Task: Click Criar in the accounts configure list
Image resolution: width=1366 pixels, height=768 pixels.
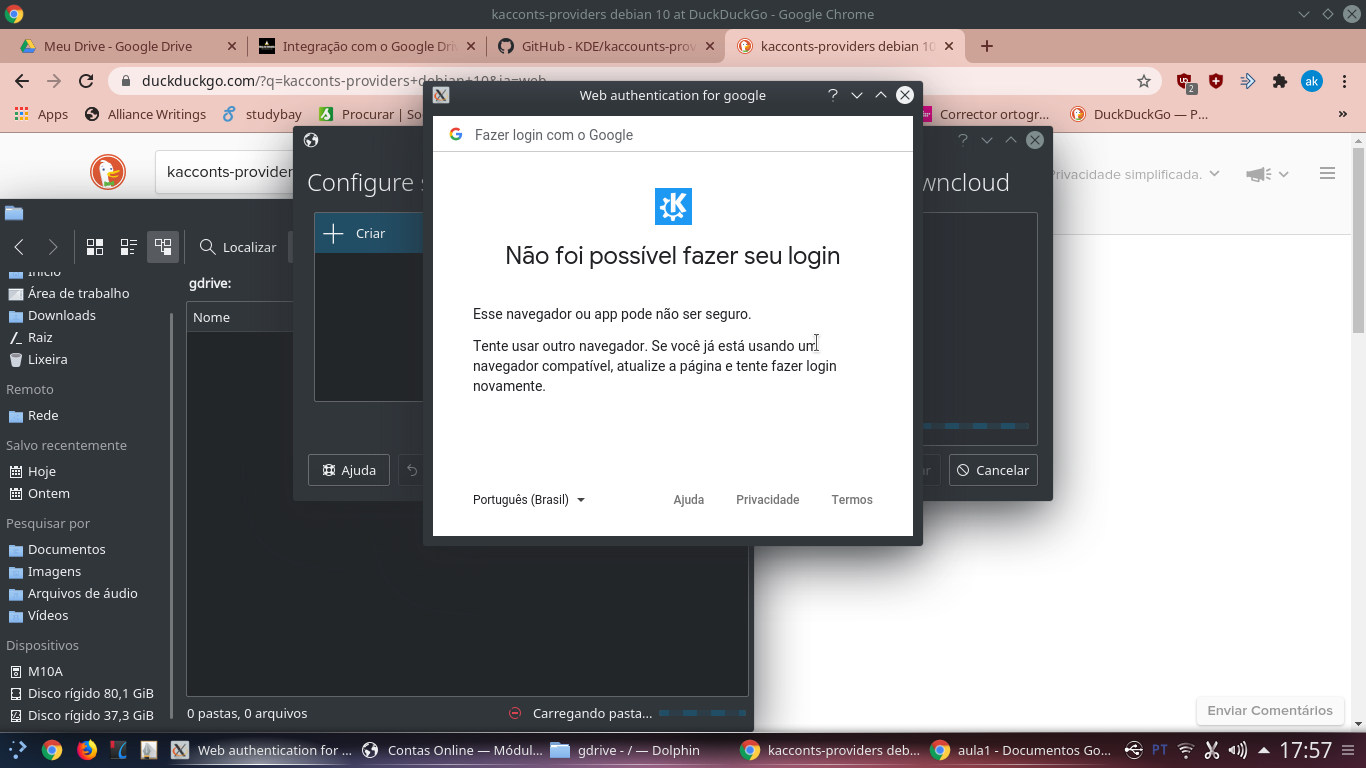Action: (x=369, y=233)
